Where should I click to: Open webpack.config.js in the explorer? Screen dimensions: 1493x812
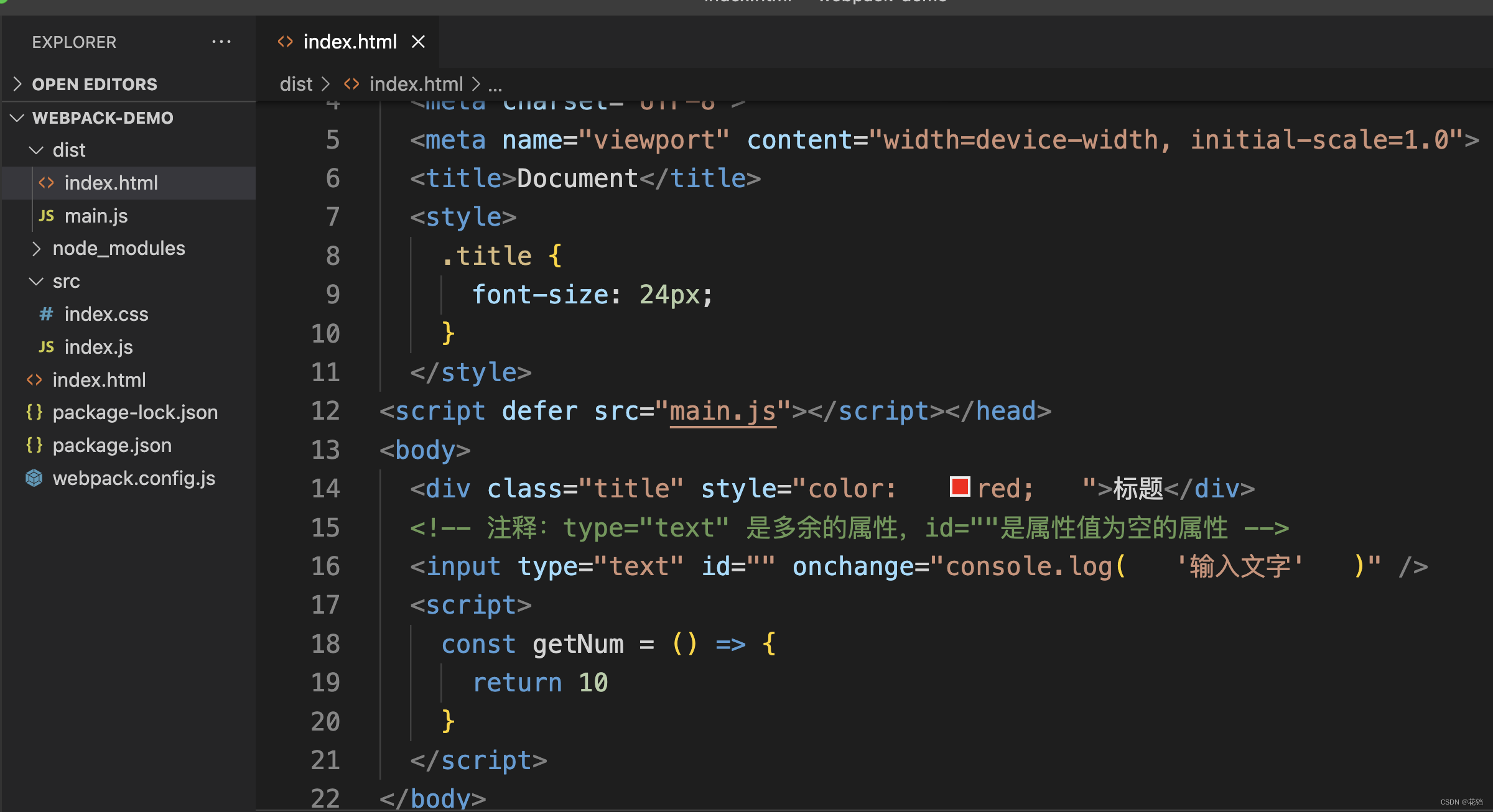tap(134, 478)
